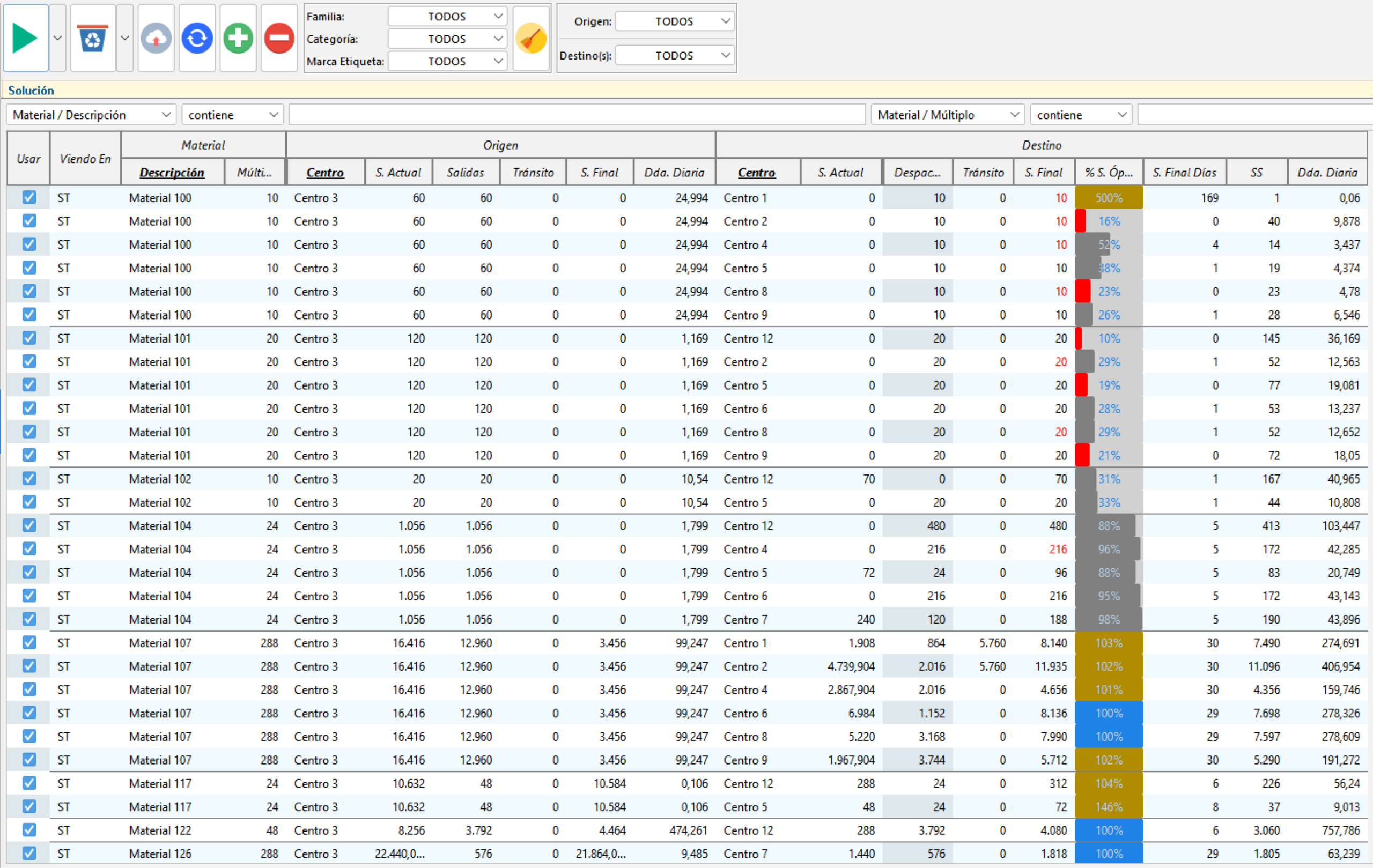The height and width of the screenshot is (868, 1373).
Task: Expand the Origen dropdown
Action: [x=675, y=21]
